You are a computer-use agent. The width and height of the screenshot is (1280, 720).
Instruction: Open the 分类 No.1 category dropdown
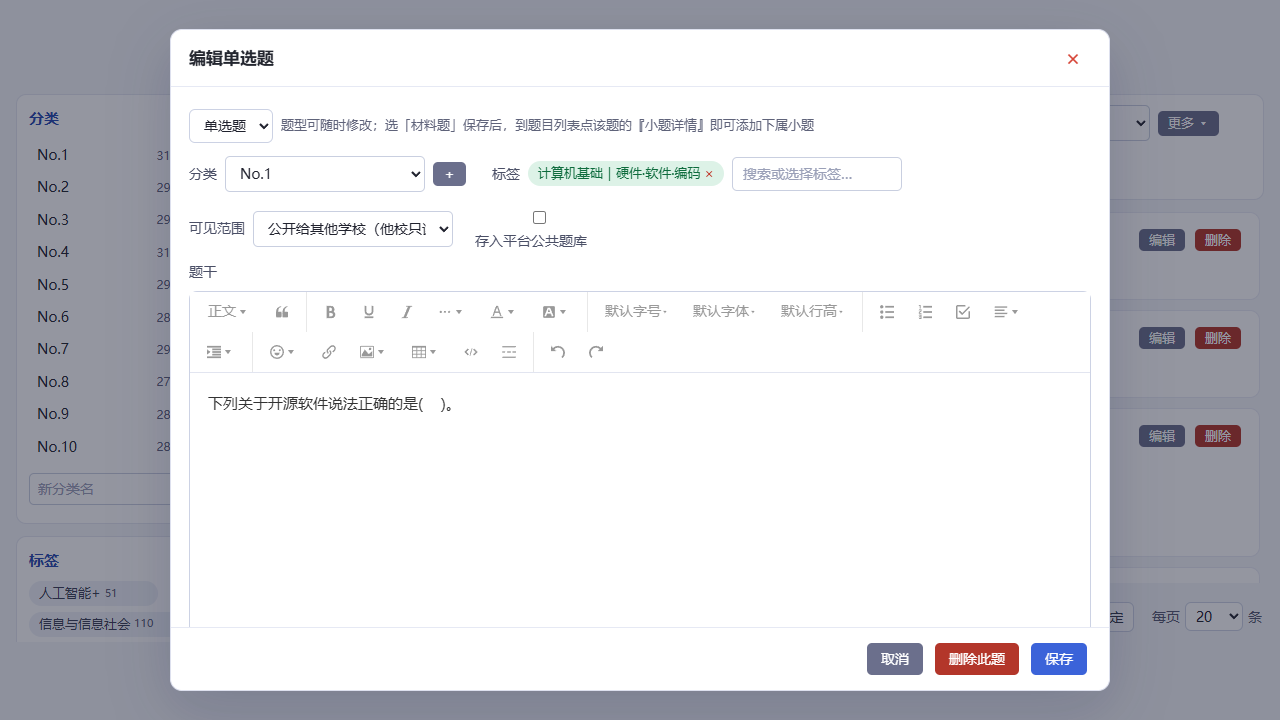click(325, 174)
